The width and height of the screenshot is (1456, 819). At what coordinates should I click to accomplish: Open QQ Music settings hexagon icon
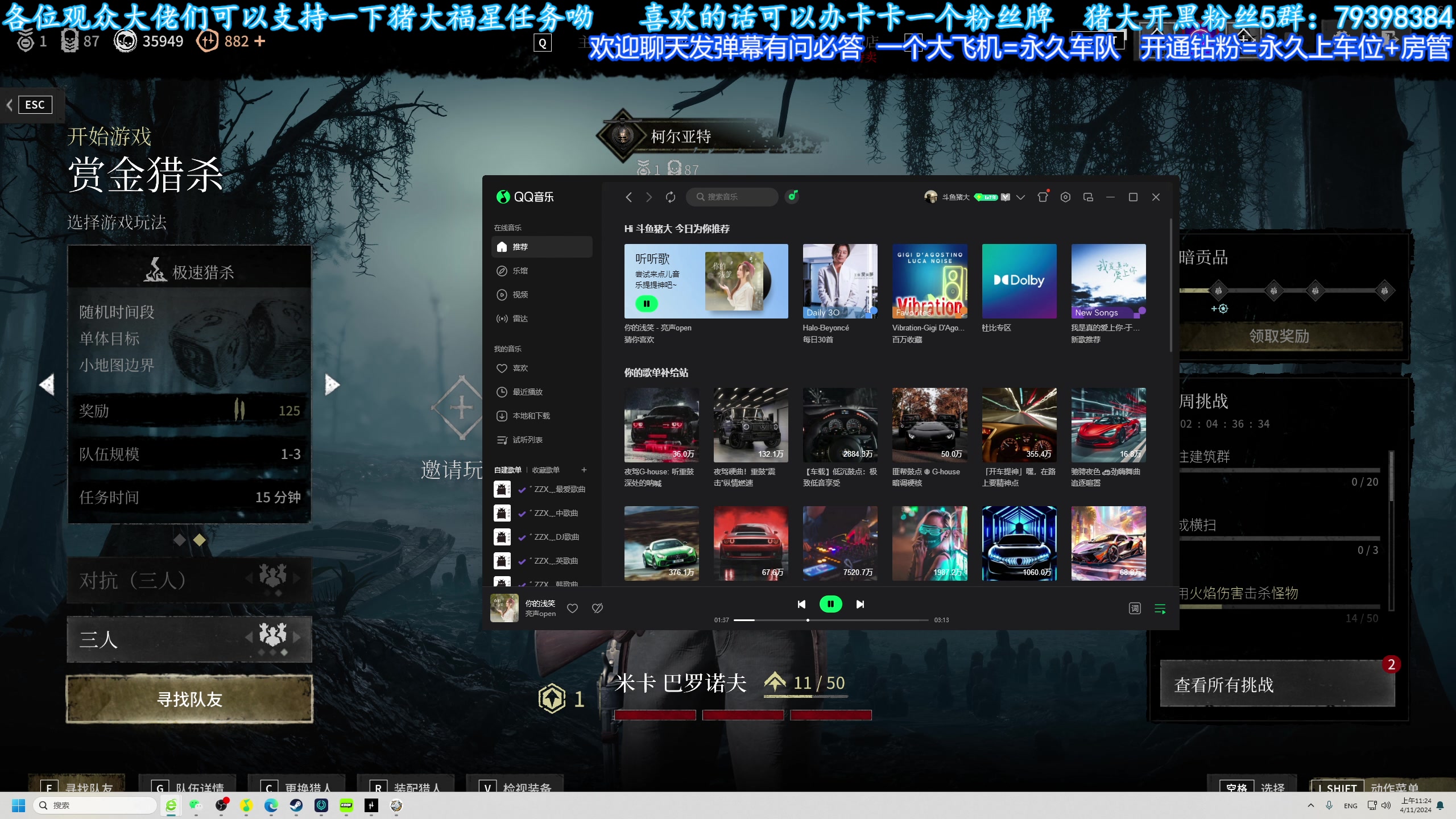click(1065, 197)
